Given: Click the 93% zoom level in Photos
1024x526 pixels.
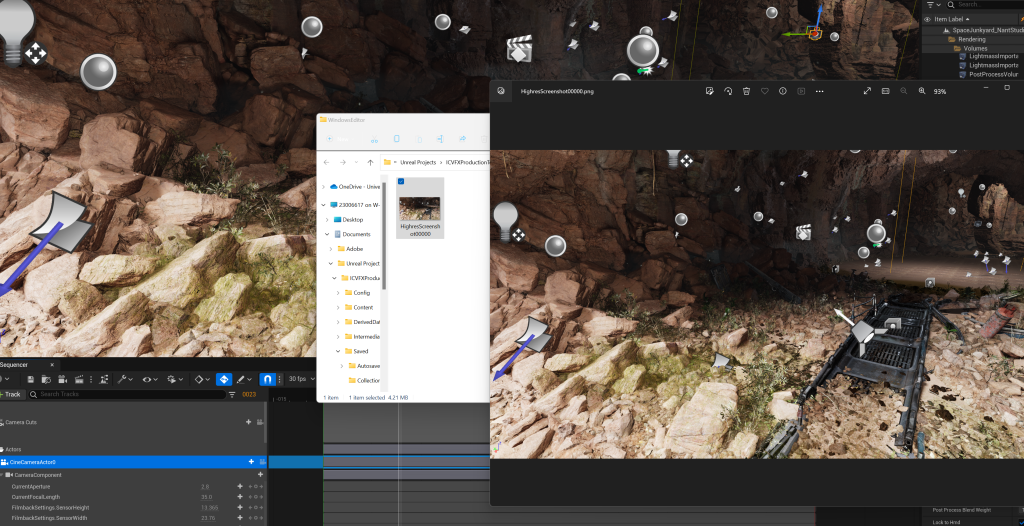Looking at the screenshot, I should tap(940, 91).
